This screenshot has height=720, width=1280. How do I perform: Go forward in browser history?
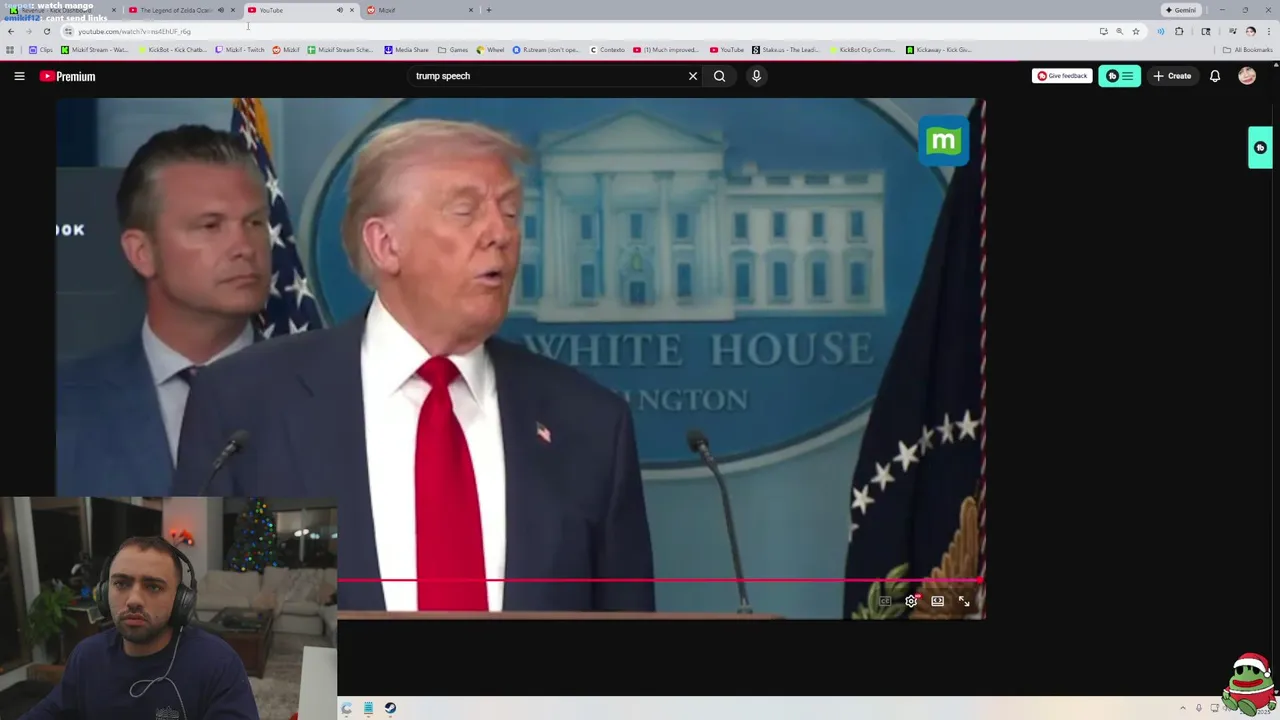28,31
